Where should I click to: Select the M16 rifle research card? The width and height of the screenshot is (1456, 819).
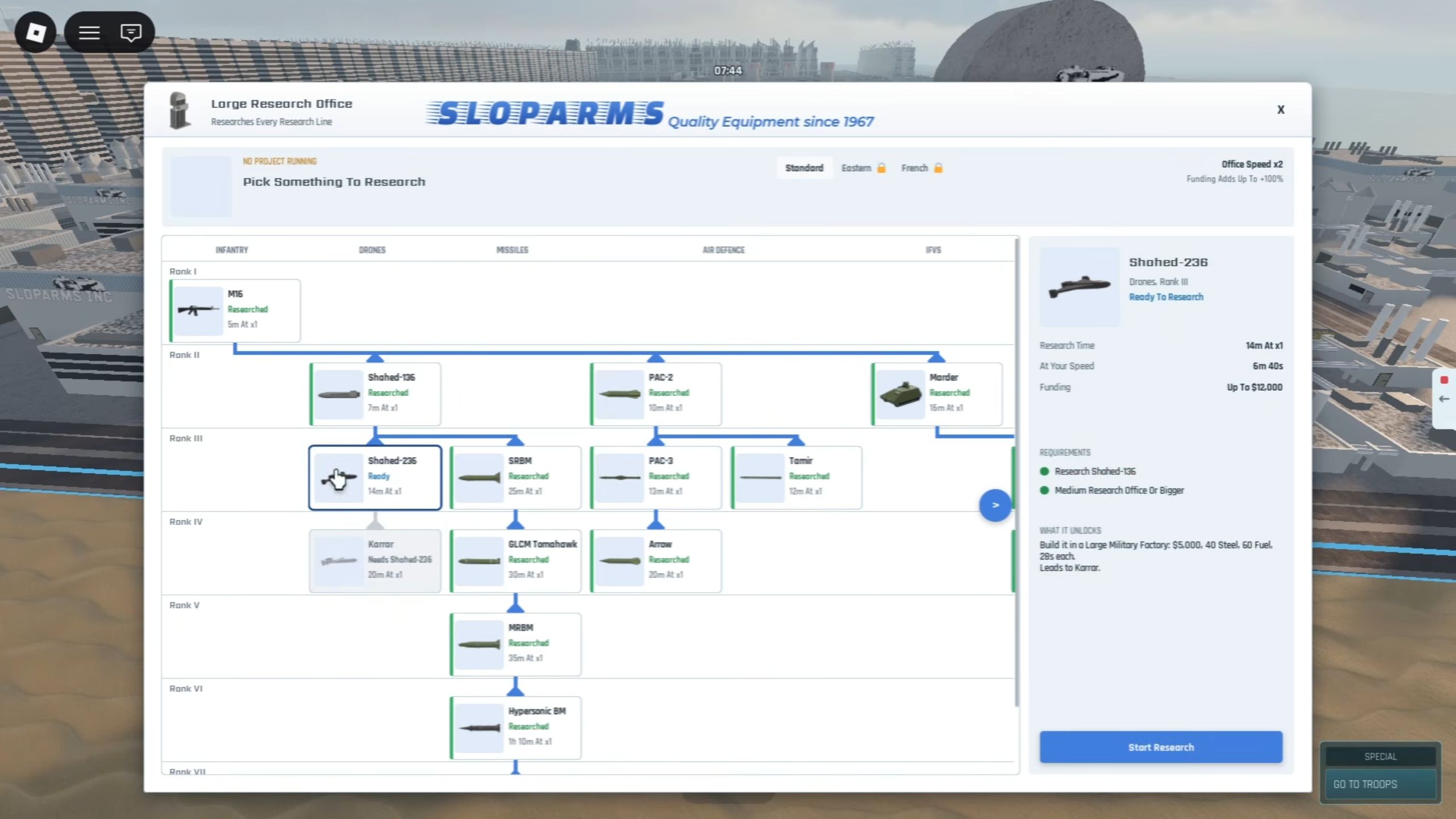[235, 311]
